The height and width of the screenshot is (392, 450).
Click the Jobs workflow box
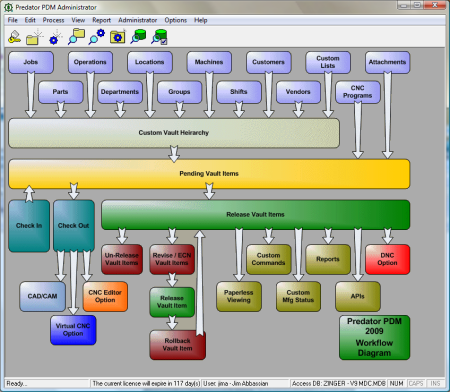pos(31,62)
